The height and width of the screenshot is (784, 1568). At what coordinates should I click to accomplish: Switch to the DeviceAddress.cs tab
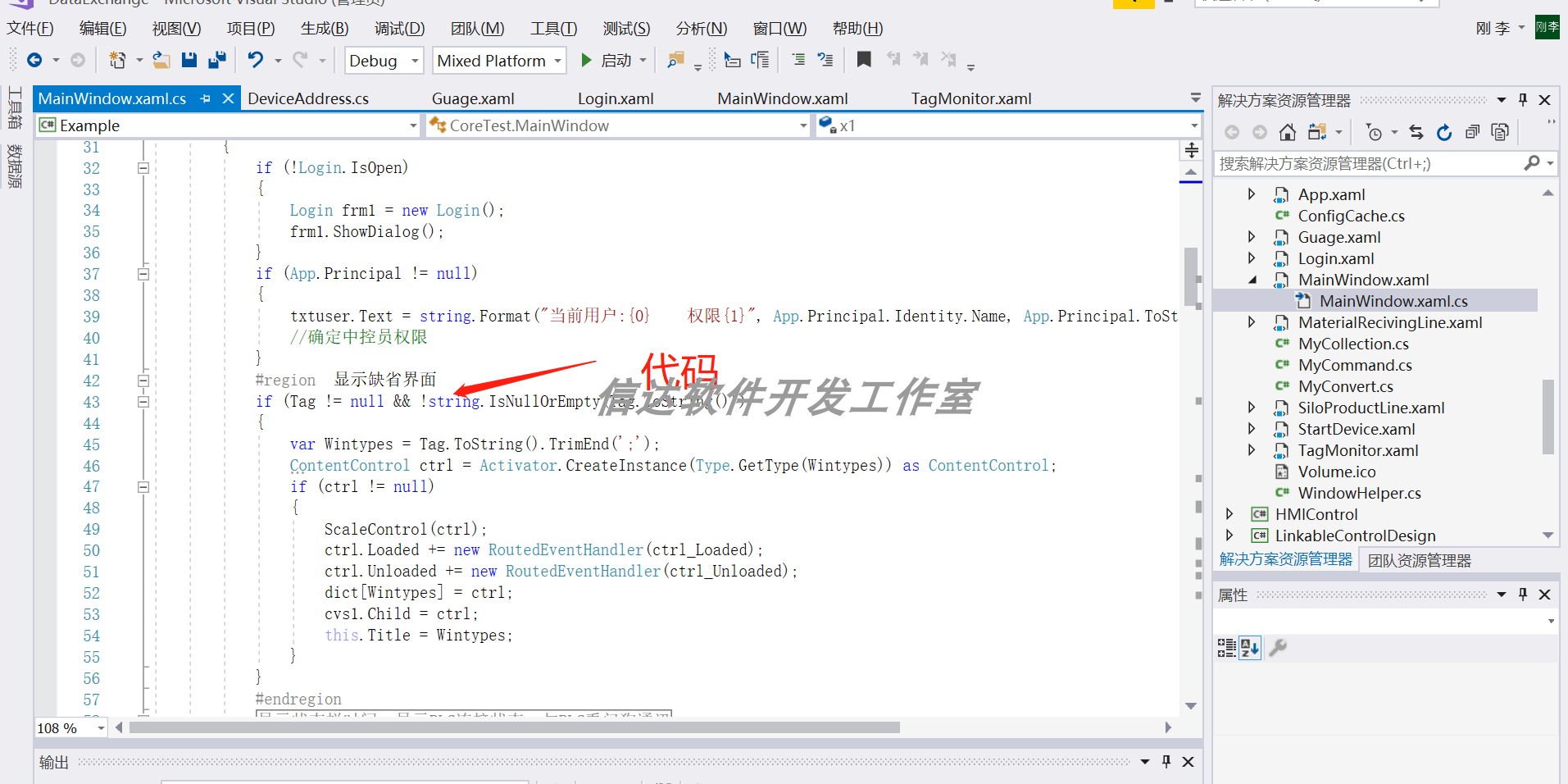pyautogui.click(x=308, y=98)
